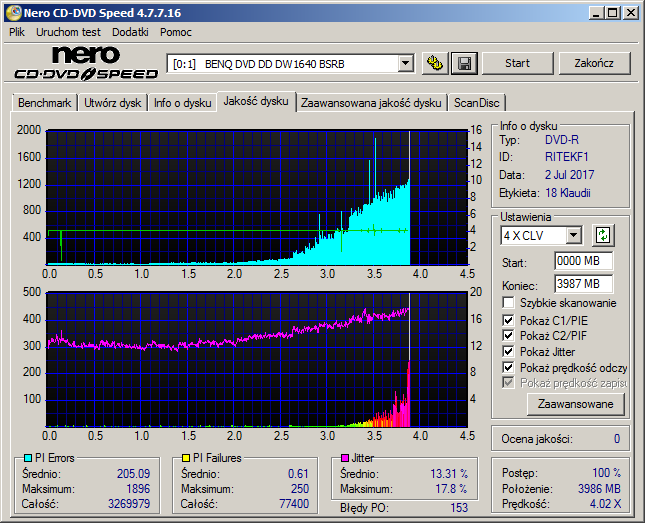Open the Uruchom test menu

[68, 32]
